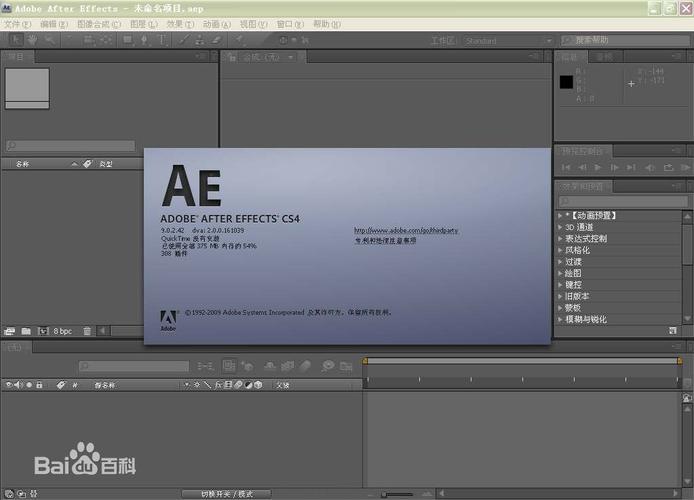Expand the 旧版本 effects category
This screenshot has width=694, height=500.
(560, 296)
